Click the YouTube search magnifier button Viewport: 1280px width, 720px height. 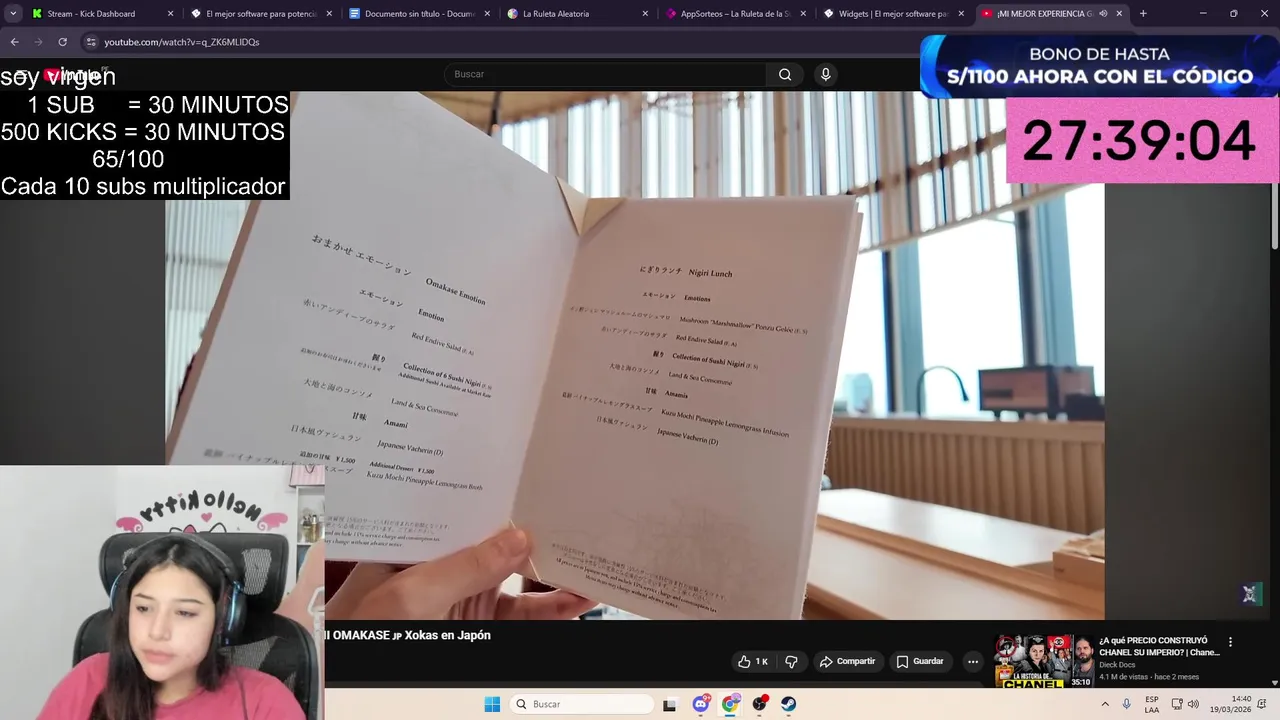785,74
